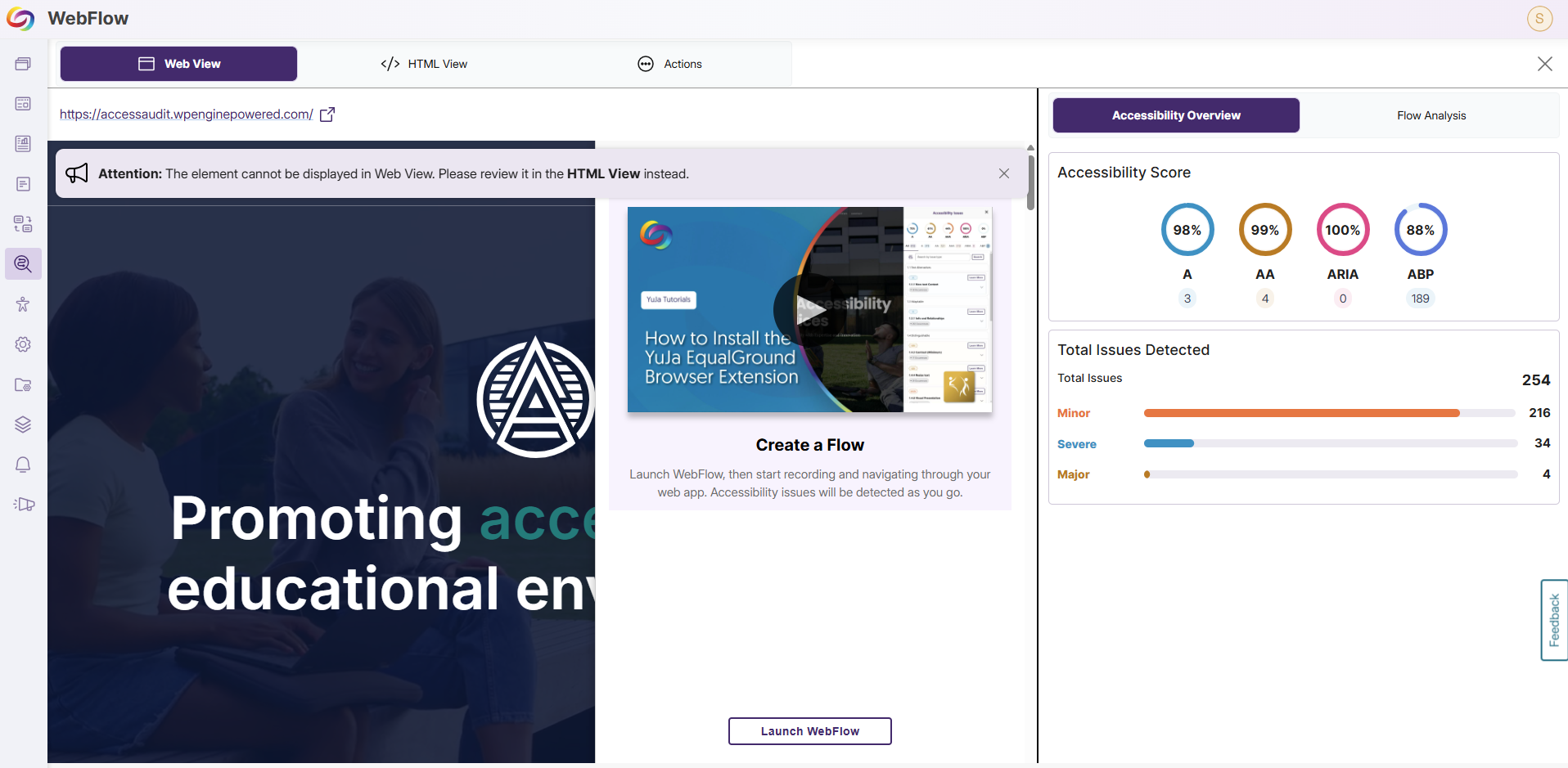The image size is (1568, 768).
Task: Click the Severe severity label
Action: point(1077,444)
